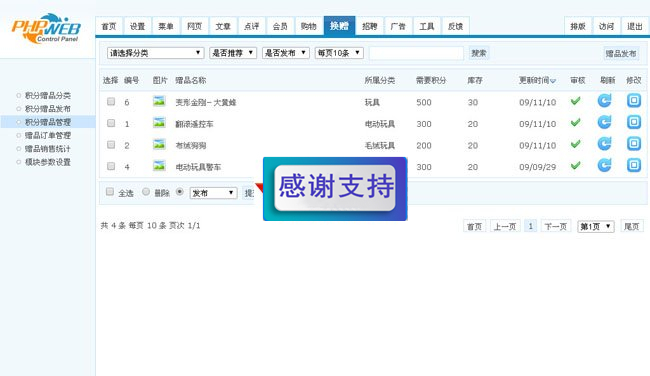Open 积分赠品分类 in the sidebar
The image size is (650, 376).
48,95
